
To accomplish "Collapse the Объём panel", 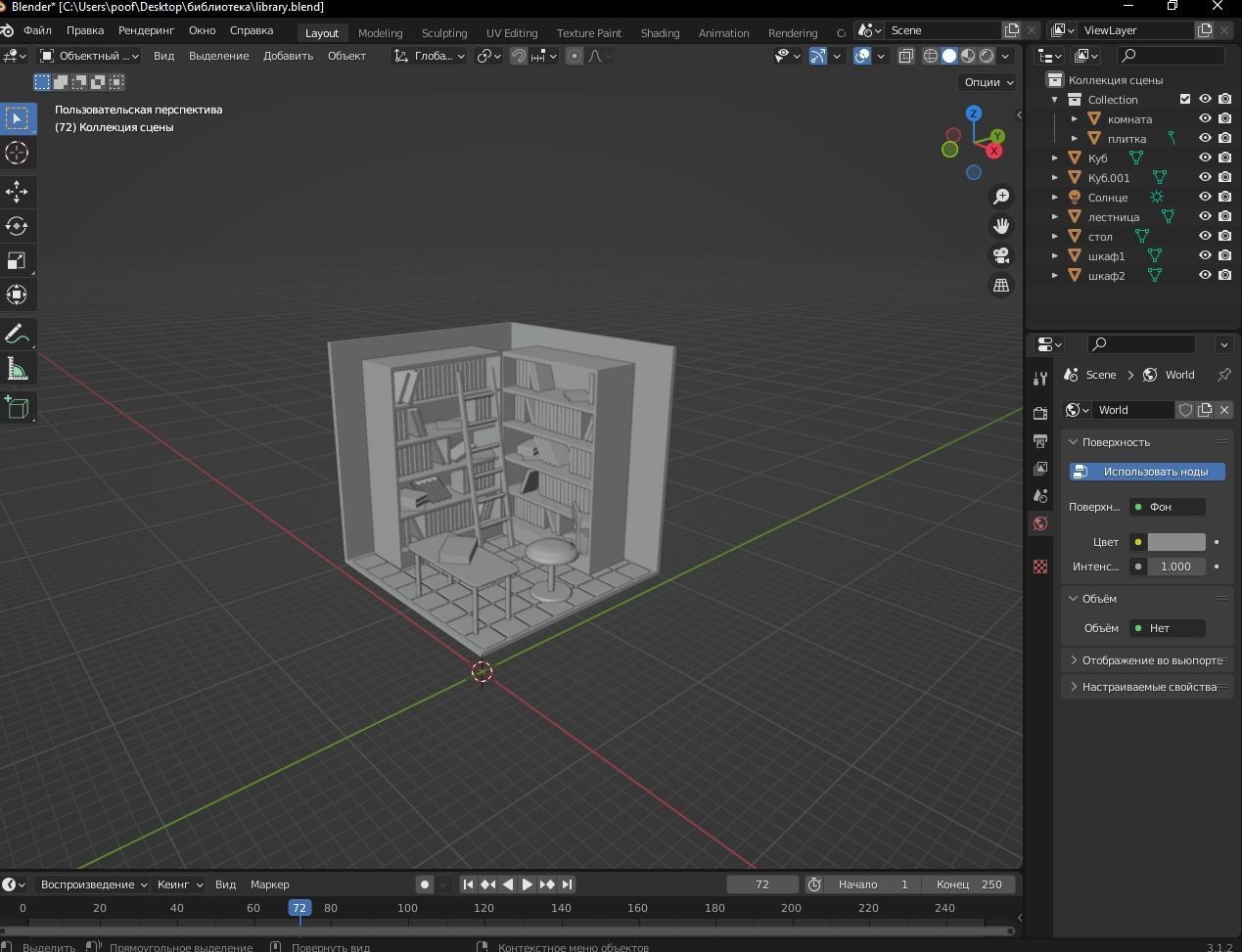I will (1074, 599).
